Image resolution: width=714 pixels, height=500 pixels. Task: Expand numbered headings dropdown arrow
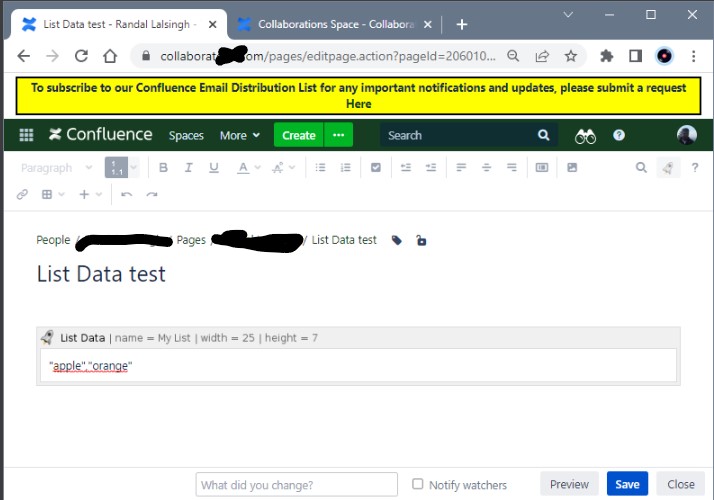[133, 168]
